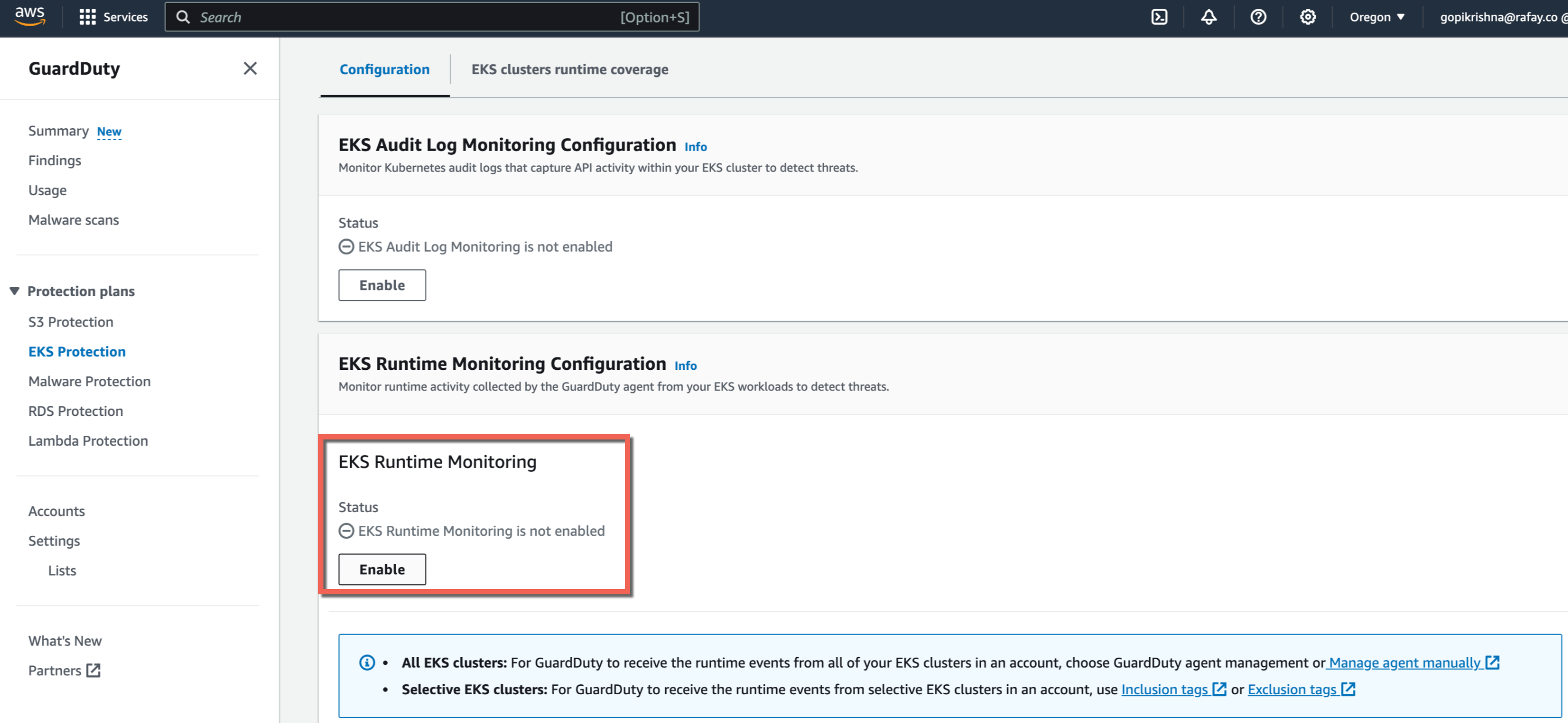Open Info for Audit Log Monitoring Configuration

tap(695, 146)
